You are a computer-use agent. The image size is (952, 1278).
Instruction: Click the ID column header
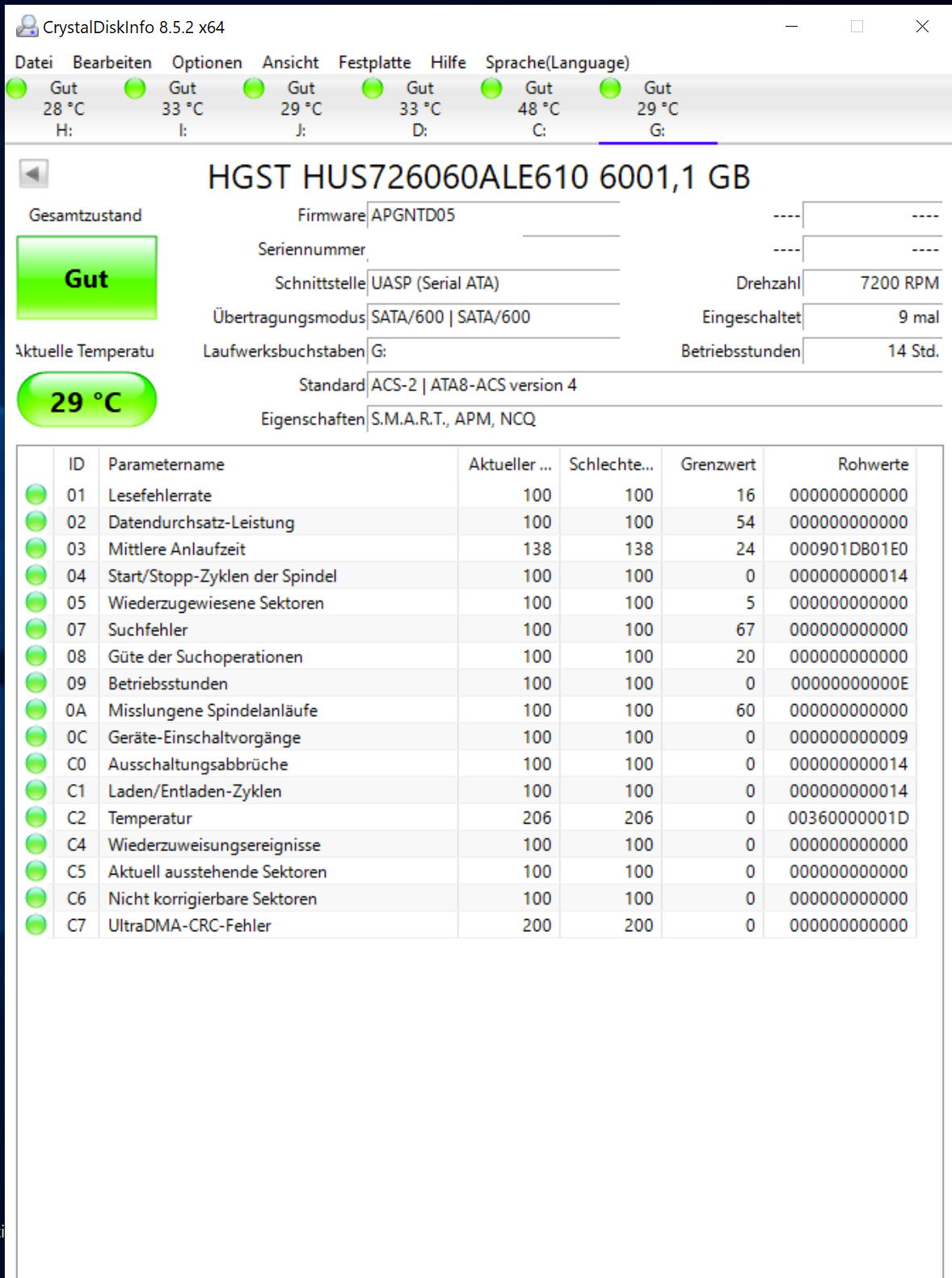click(x=76, y=464)
